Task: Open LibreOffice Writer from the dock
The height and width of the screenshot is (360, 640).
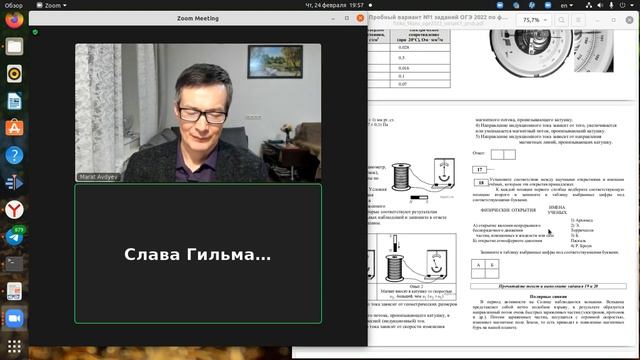Action: coord(14,101)
